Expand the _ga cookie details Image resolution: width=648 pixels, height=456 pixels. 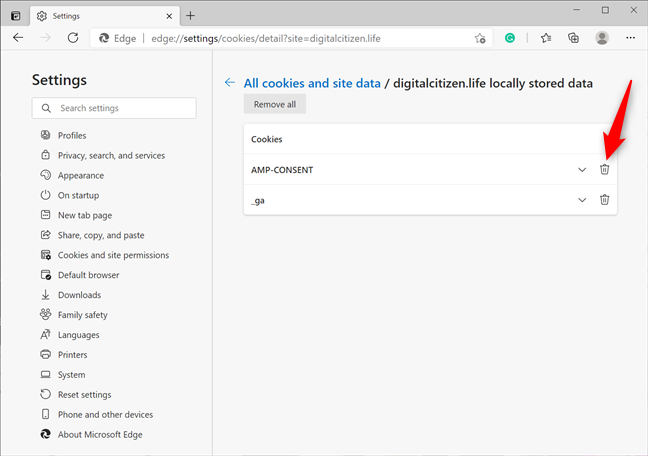tap(582, 200)
